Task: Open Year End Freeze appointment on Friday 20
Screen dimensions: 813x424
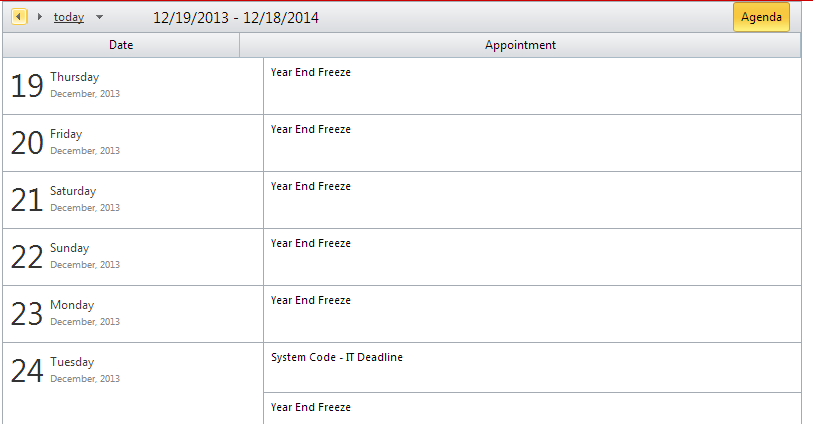Action: (x=311, y=130)
